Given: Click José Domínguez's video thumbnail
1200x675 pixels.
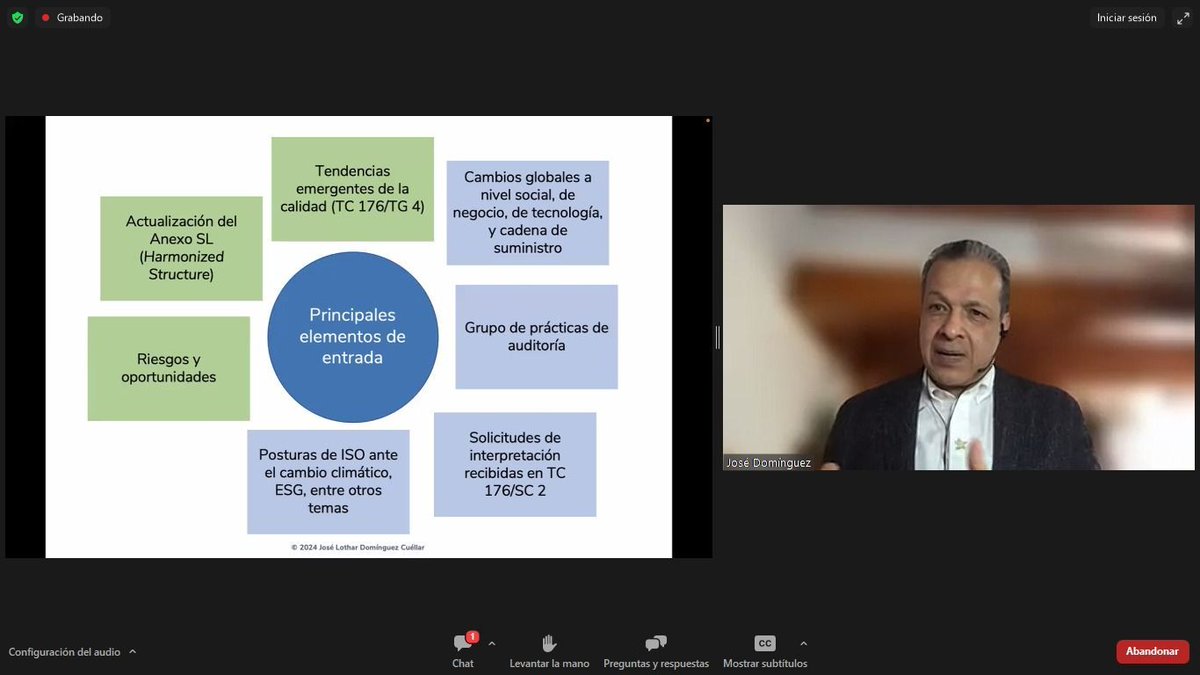Looking at the screenshot, I should tap(958, 337).
